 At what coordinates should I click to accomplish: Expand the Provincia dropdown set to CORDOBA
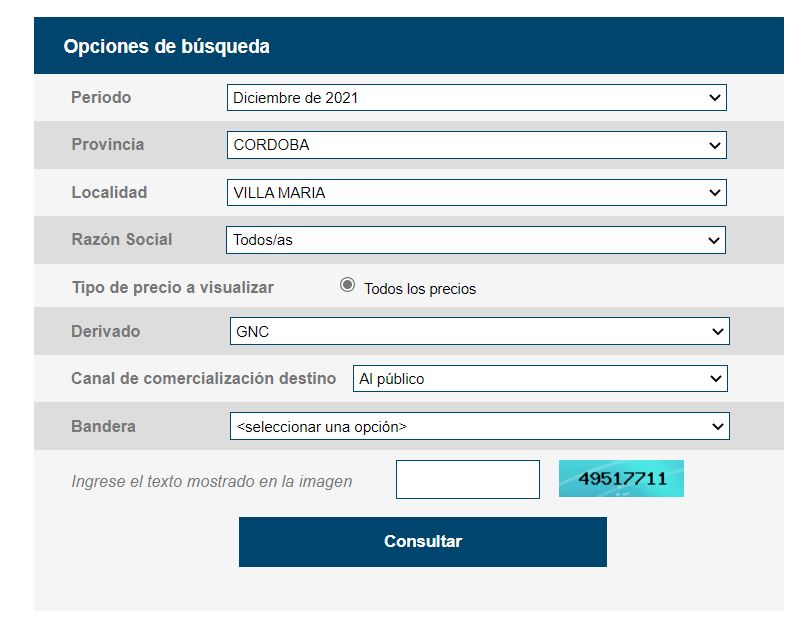click(x=476, y=145)
